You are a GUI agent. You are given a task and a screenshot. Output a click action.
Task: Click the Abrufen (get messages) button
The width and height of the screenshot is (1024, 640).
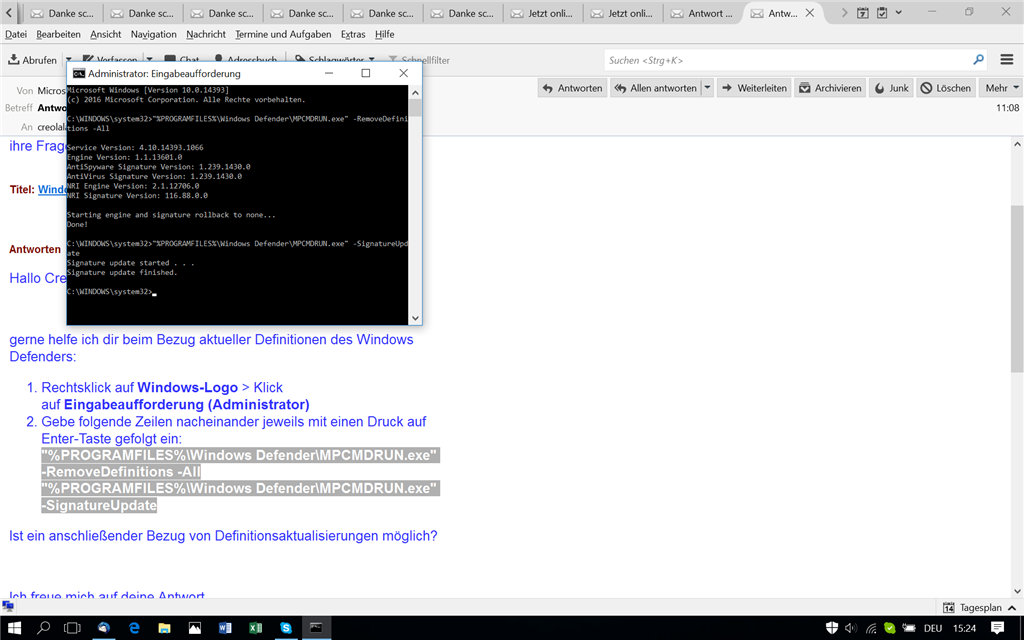pos(33,60)
